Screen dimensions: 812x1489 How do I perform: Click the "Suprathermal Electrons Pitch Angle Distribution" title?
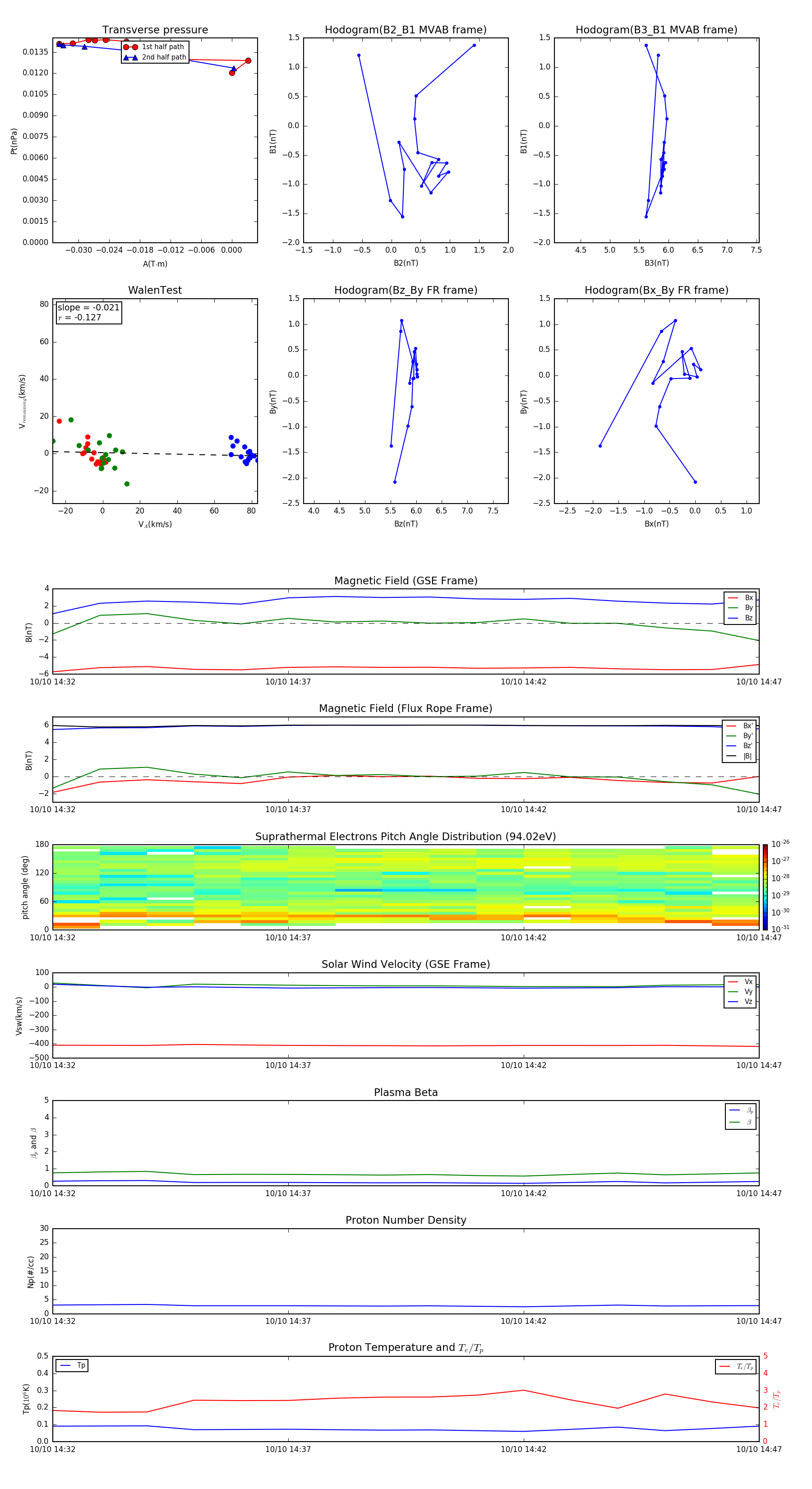(x=406, y=837)
